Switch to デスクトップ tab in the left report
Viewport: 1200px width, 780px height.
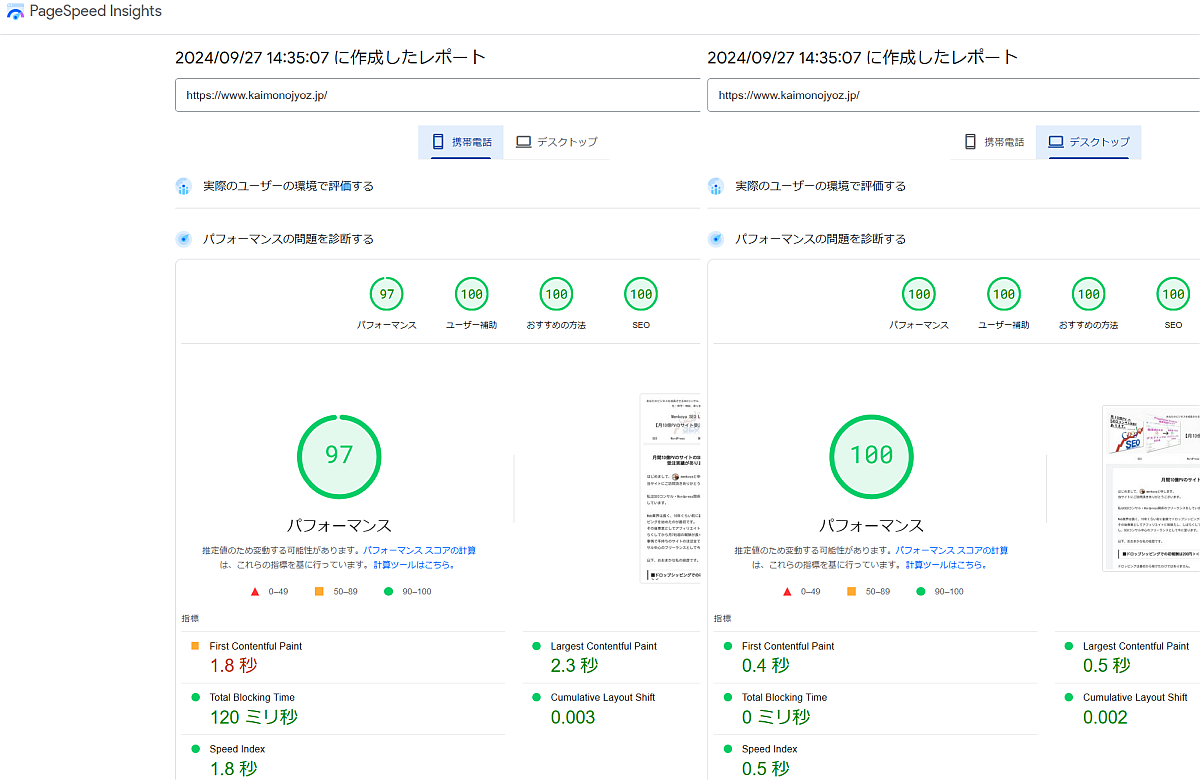pyautogui.click(x=556, y=142)
